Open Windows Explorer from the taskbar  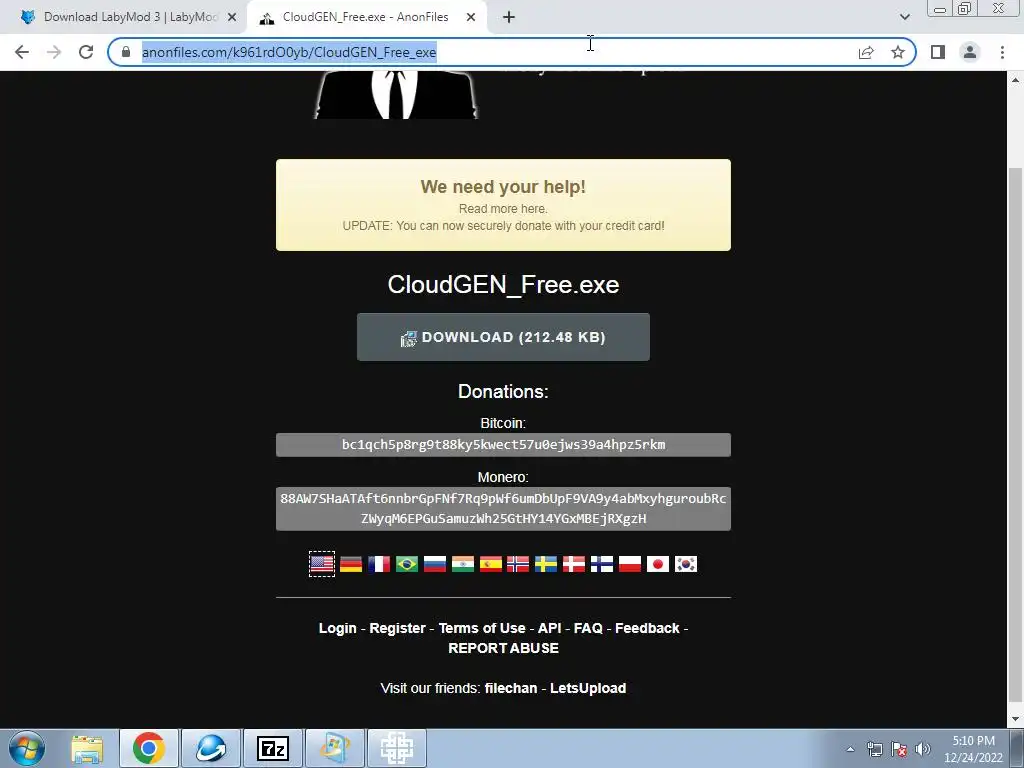[87, 748]
